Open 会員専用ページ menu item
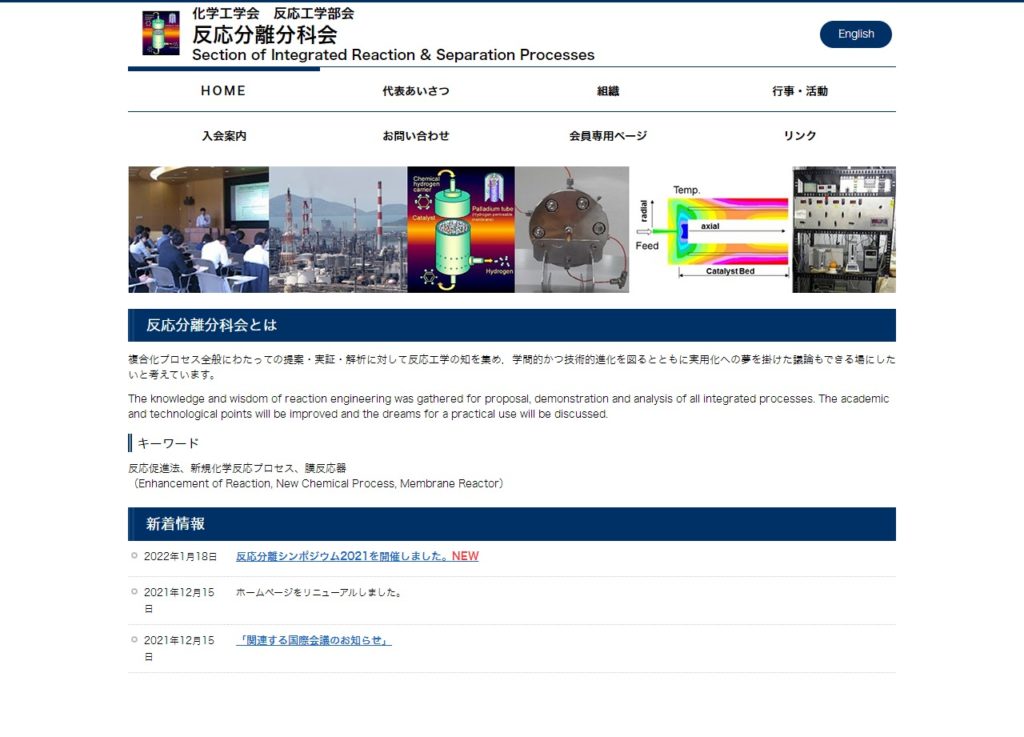 (607, 136)
